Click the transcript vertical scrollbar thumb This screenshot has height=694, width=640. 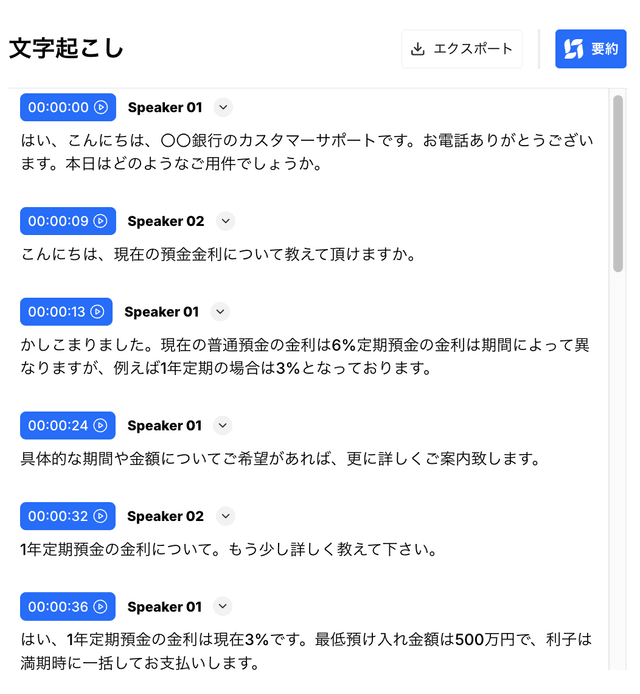pyautogui.click(x=618, y=180)
